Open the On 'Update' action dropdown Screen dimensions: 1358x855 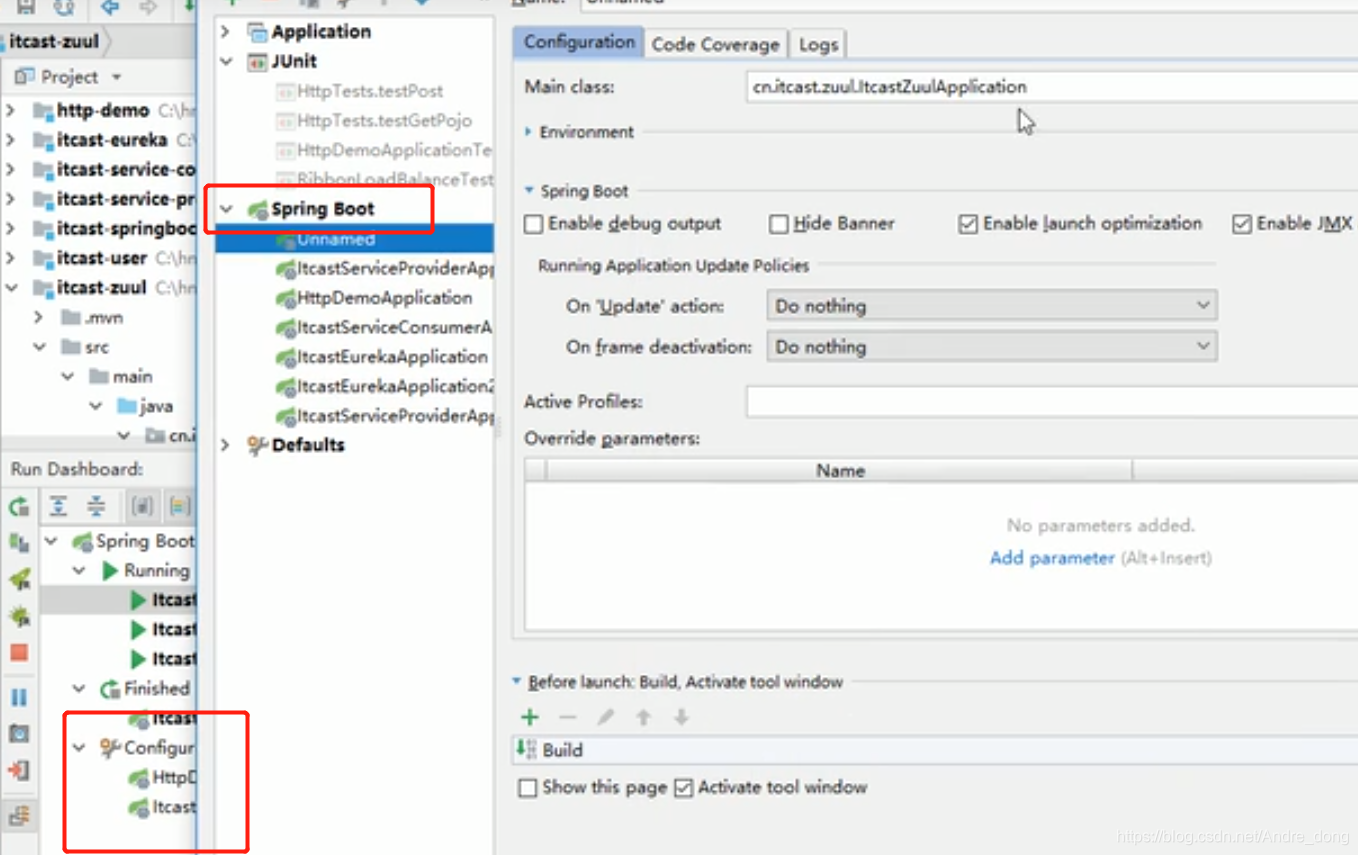click(992, 306)
